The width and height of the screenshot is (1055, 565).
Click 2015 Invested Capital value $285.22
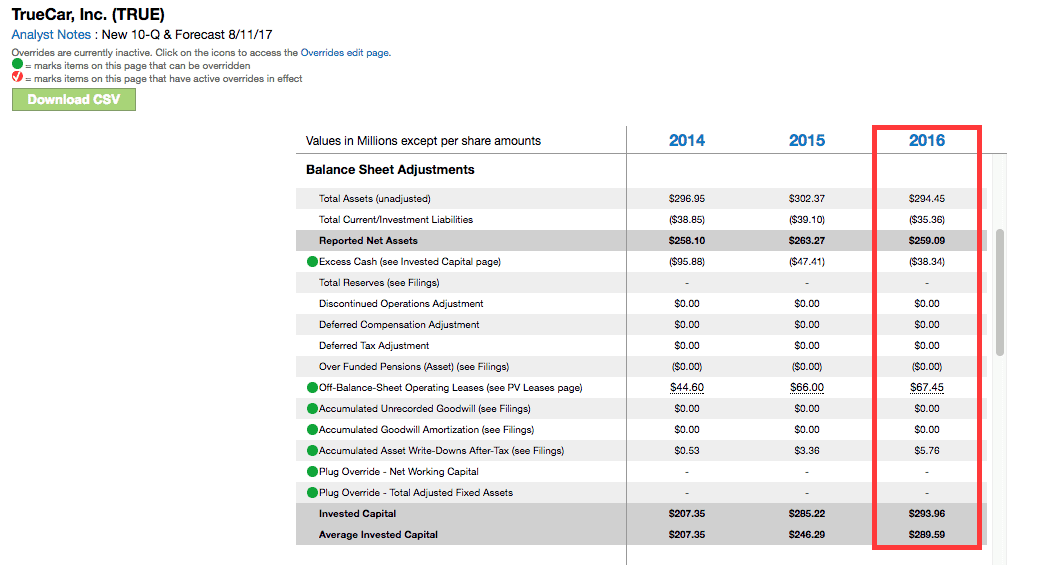(x=807, y=513)
